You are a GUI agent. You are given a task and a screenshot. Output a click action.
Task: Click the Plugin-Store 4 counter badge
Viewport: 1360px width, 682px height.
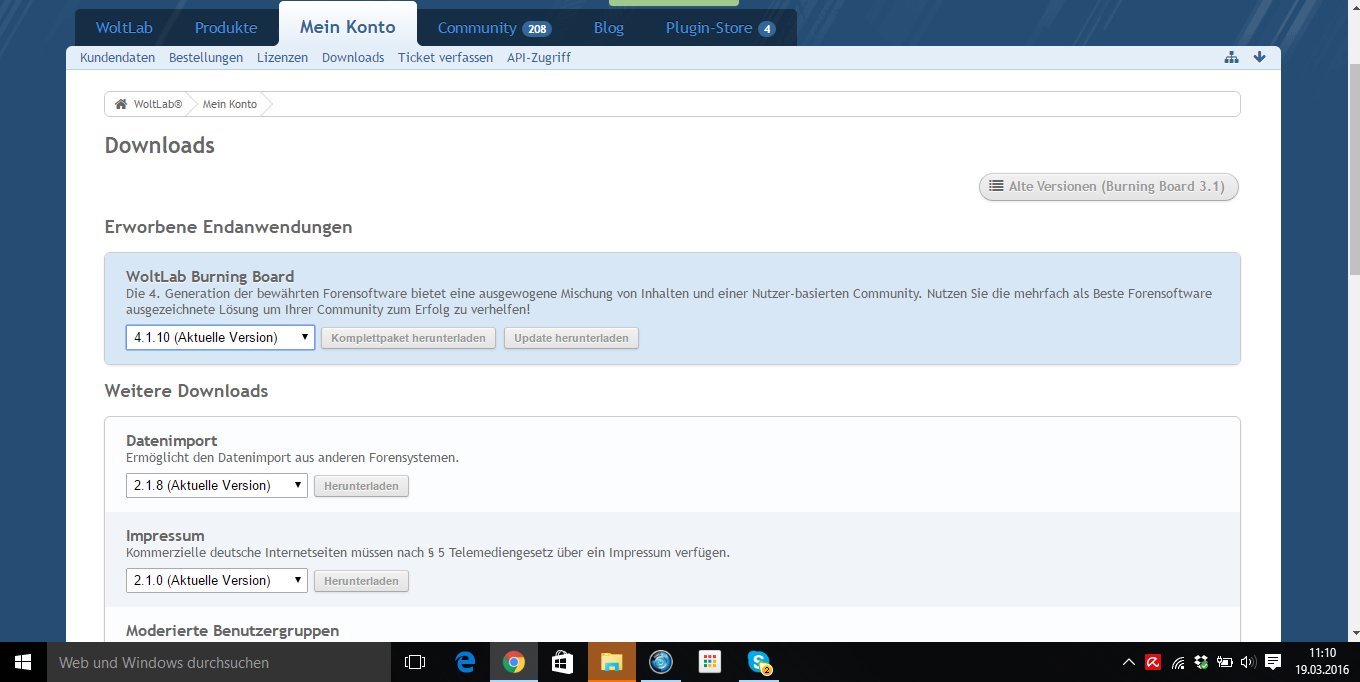(767, 29)
